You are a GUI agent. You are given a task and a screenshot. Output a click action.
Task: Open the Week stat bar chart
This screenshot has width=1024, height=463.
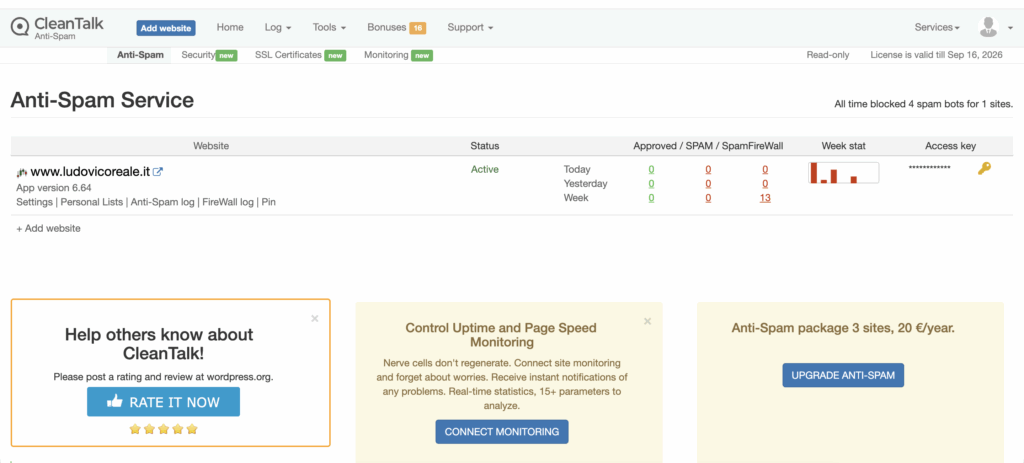click(843, 172)
